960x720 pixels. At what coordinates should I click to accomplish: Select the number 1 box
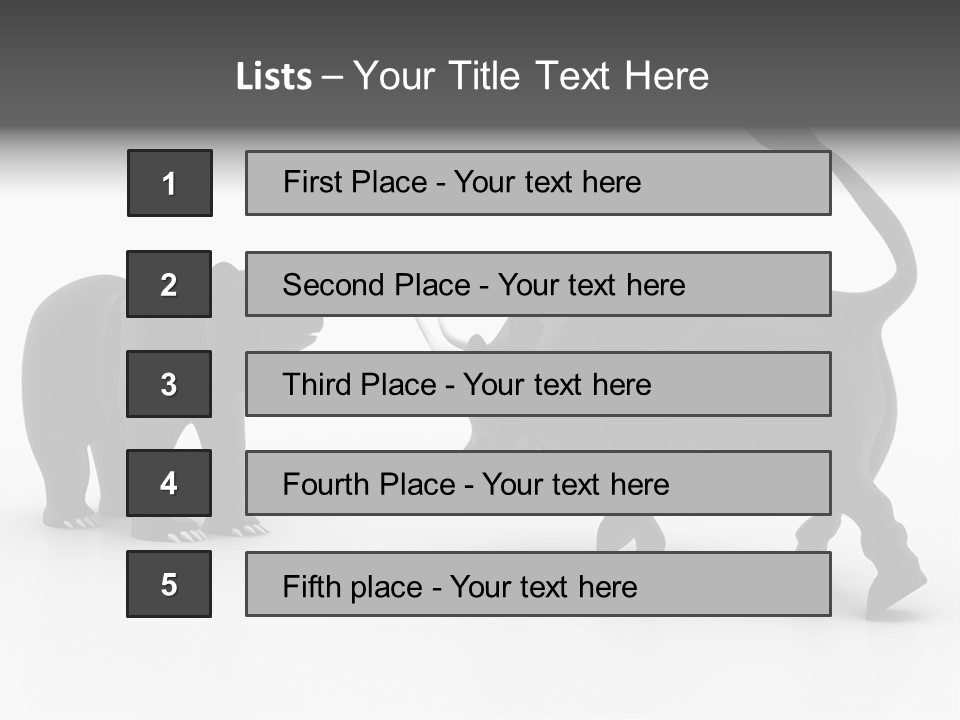point(170,183)
